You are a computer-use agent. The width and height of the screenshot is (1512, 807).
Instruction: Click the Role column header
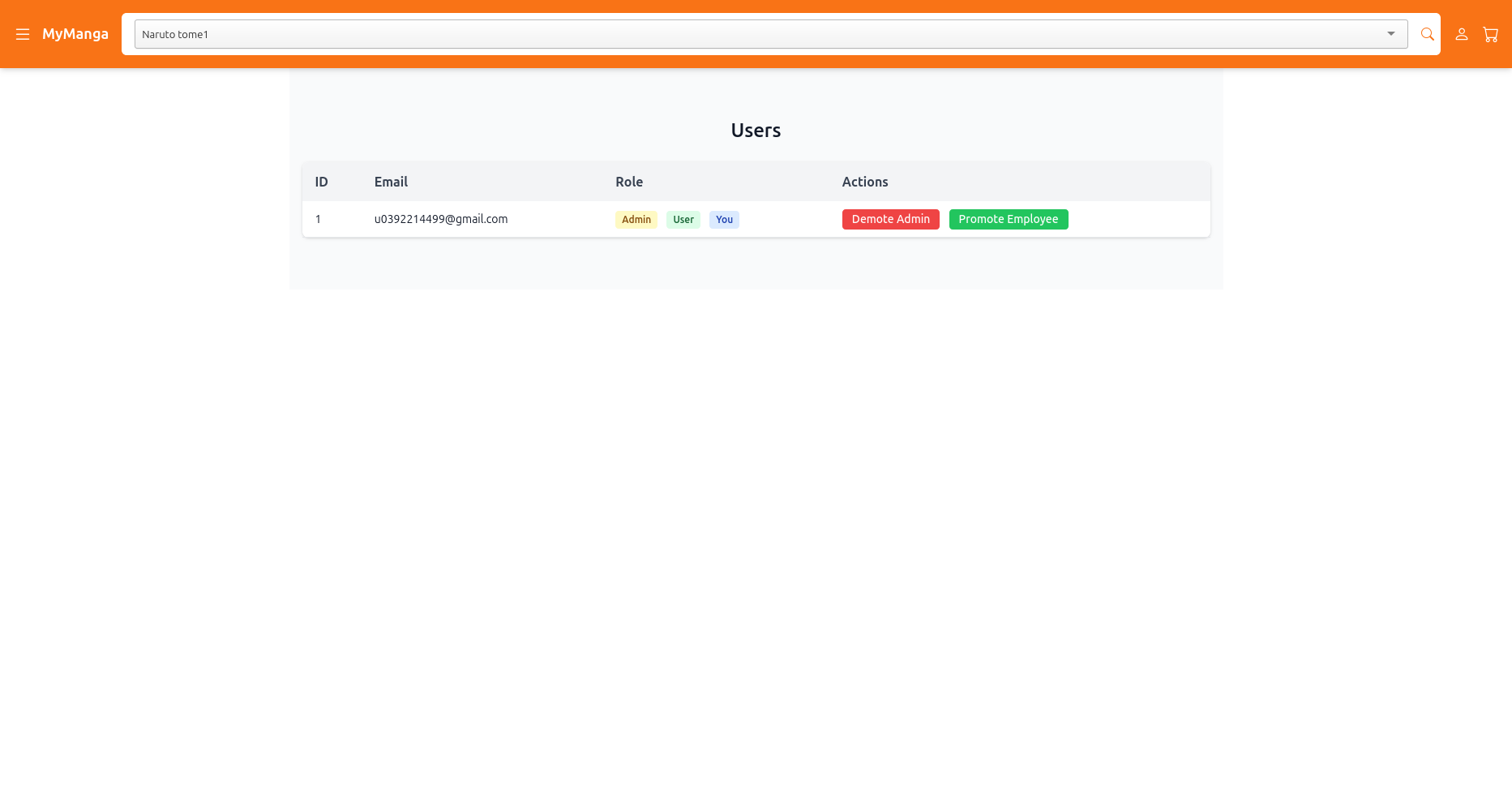[x=628, y=182]
